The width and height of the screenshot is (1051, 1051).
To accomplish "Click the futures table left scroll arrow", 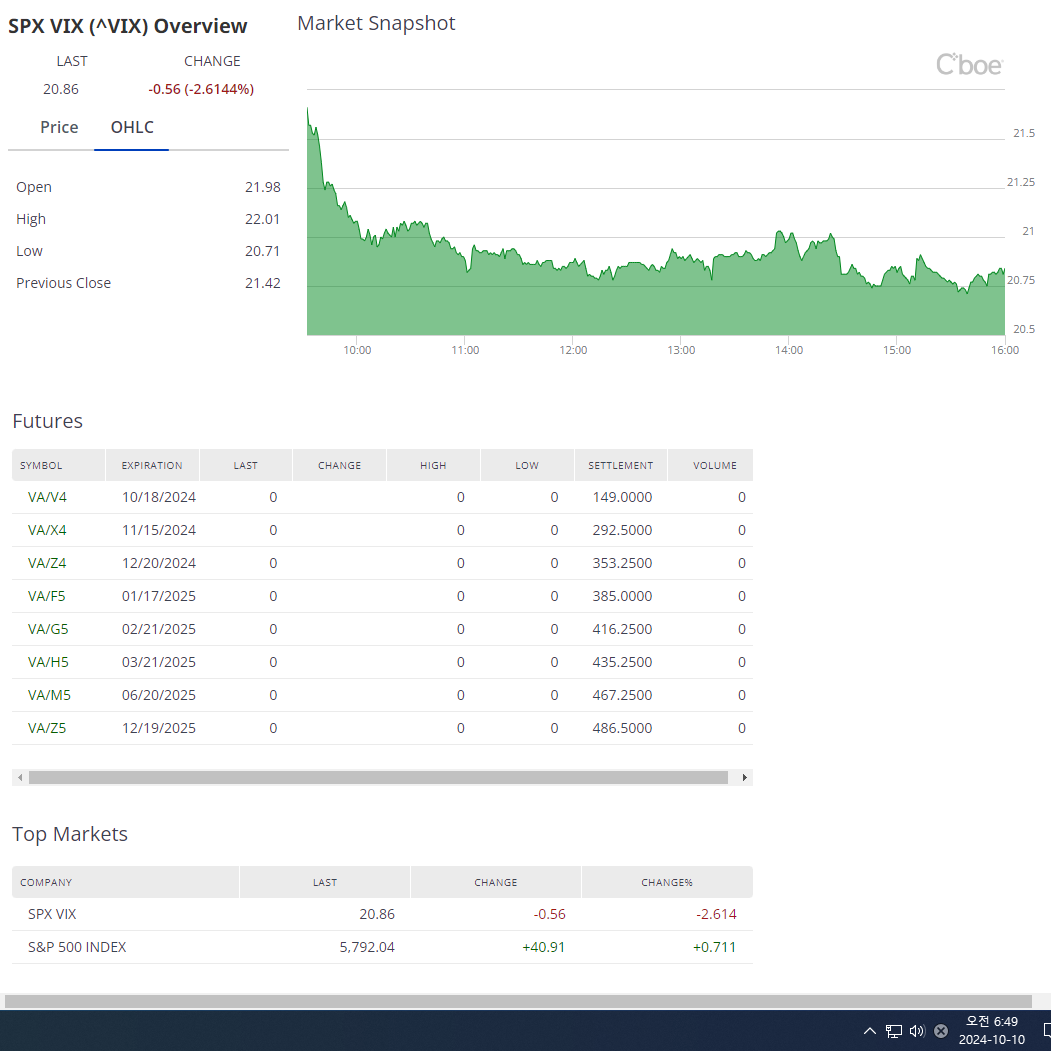I will coord(20,778).
